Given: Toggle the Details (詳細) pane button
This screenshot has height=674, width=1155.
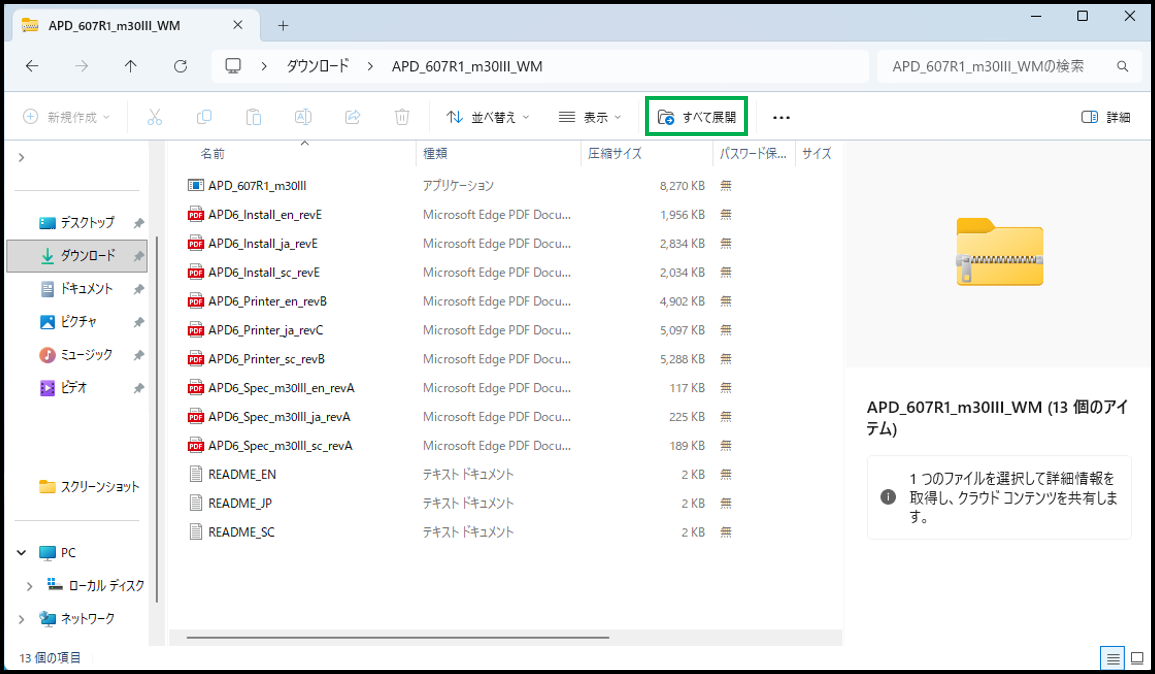Looking at the screenshot, I should click(1106, 117).
